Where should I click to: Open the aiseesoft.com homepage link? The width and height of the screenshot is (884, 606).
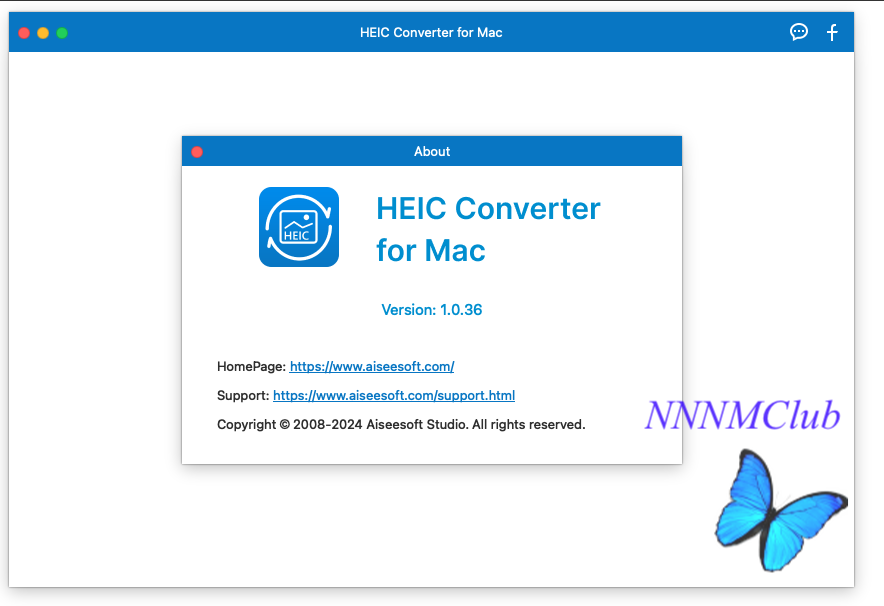click(x=372, y=366)
